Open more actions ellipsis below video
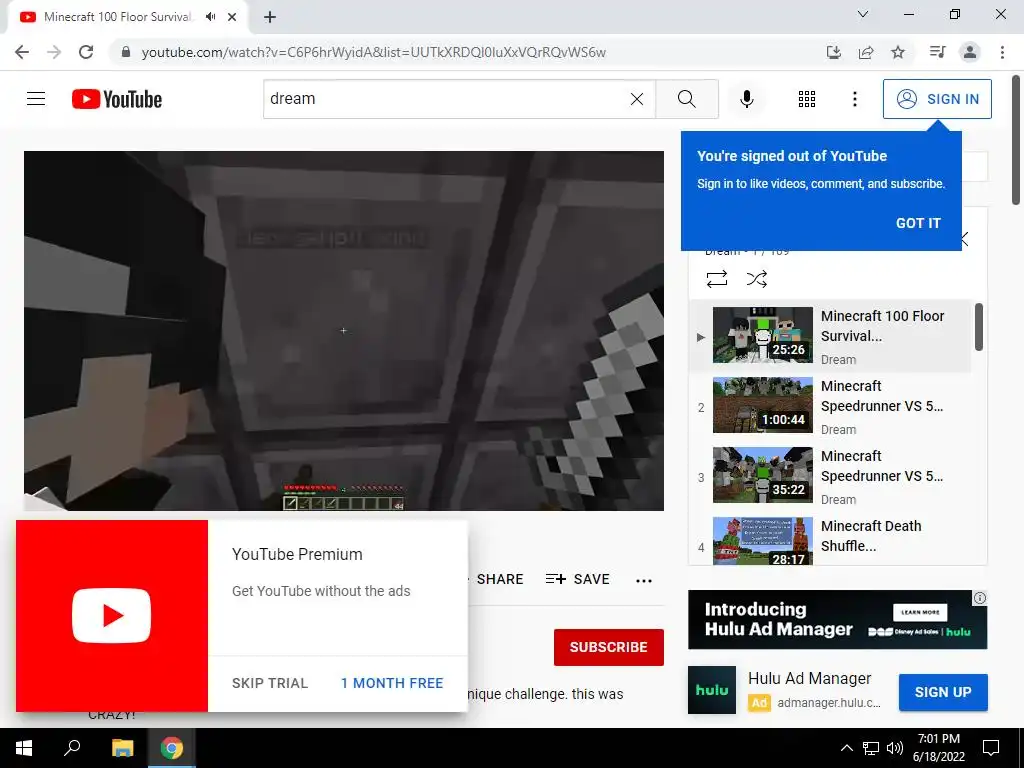 [x=644, y=580]
